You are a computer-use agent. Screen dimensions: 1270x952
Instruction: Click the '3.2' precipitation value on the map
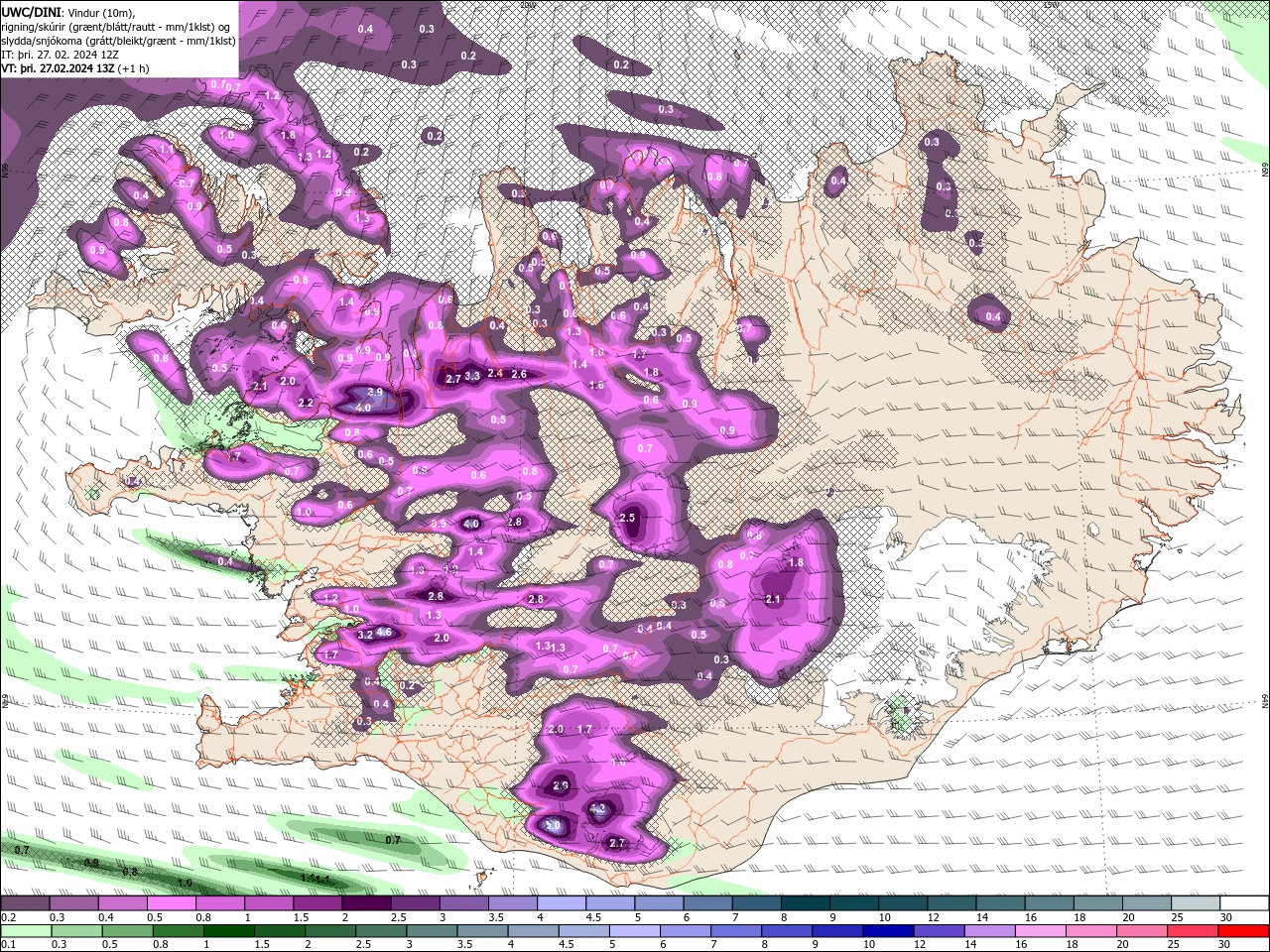(x=365, y=635)
